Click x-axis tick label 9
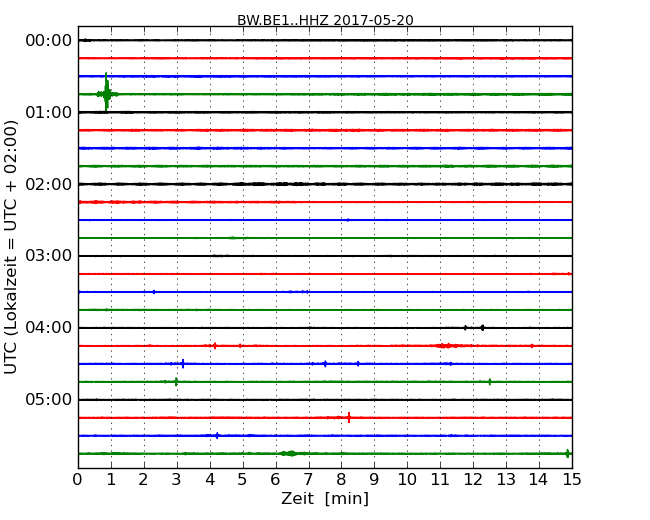The height and width of the screenshot is (520, 650). click(x=374, y=480)
